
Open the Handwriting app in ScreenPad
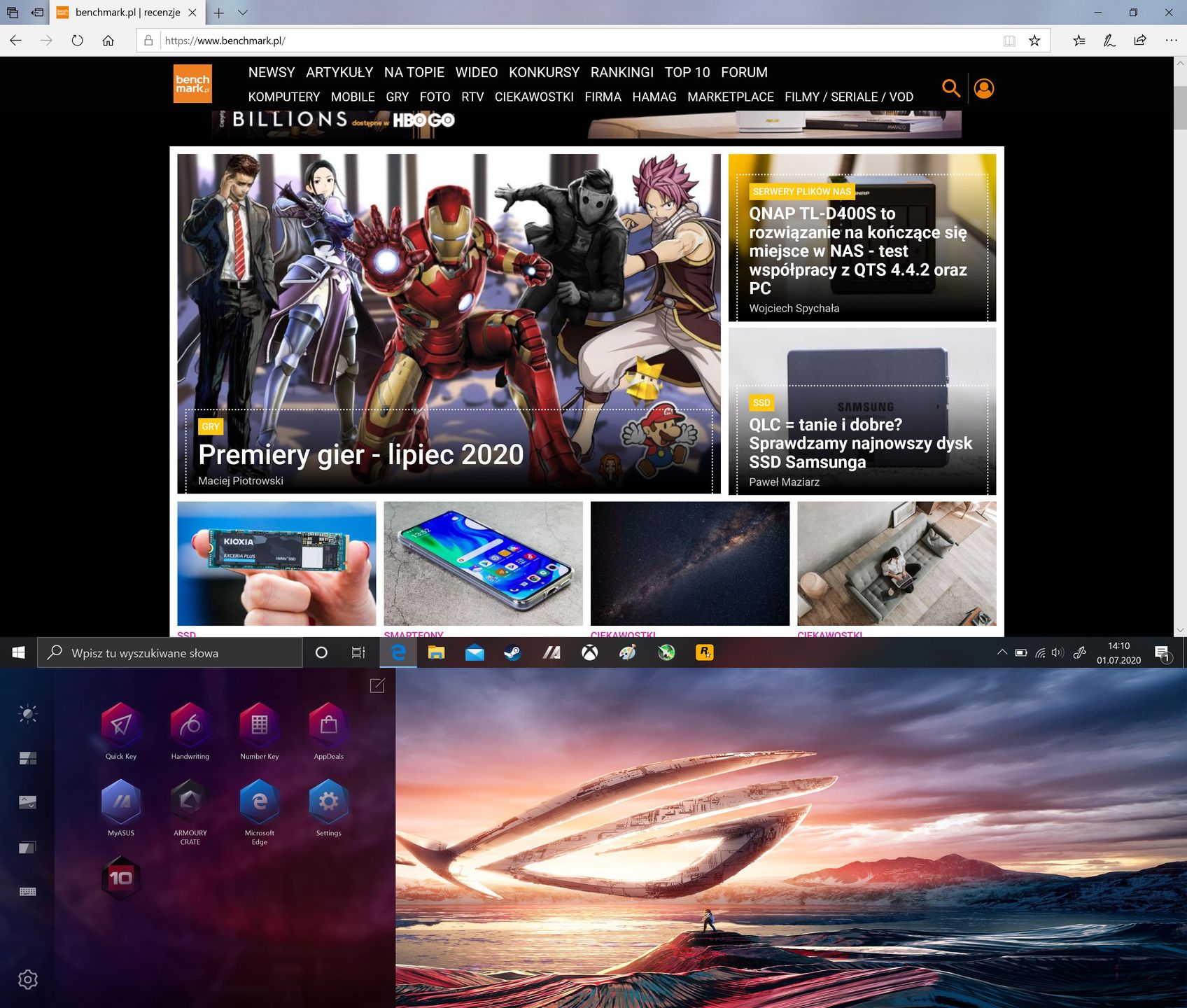tap(190, 724)
